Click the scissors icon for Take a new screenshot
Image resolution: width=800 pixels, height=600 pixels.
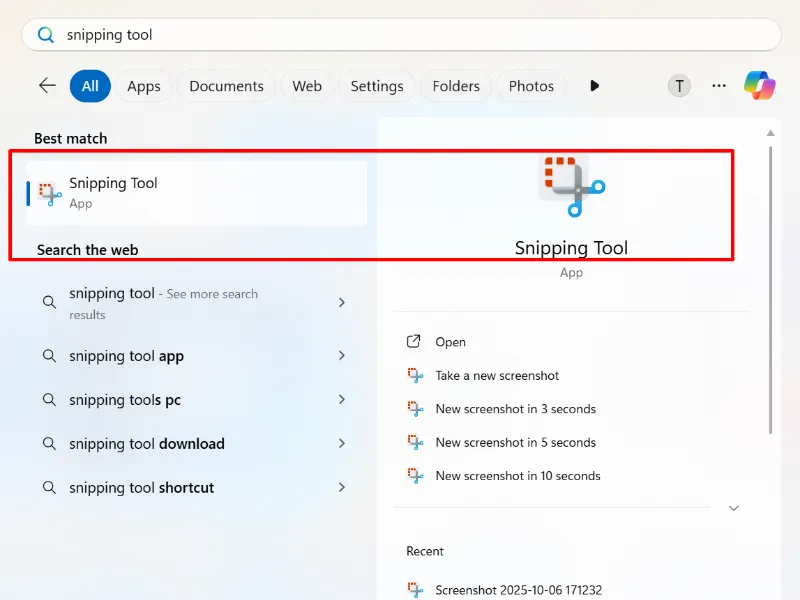(415, 375)
